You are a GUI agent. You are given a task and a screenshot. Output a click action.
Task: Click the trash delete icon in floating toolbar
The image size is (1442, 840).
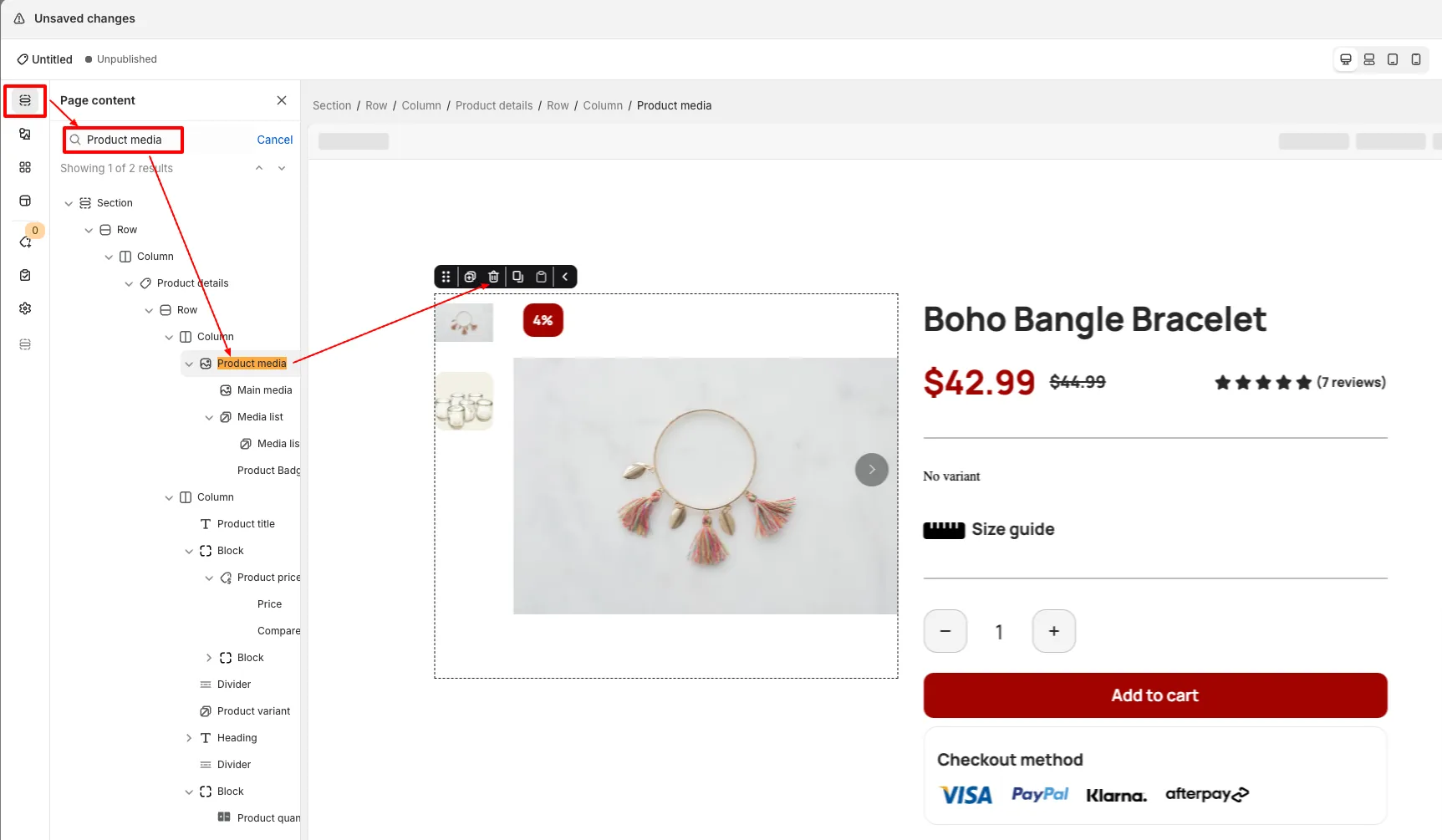tap(494, 277)
